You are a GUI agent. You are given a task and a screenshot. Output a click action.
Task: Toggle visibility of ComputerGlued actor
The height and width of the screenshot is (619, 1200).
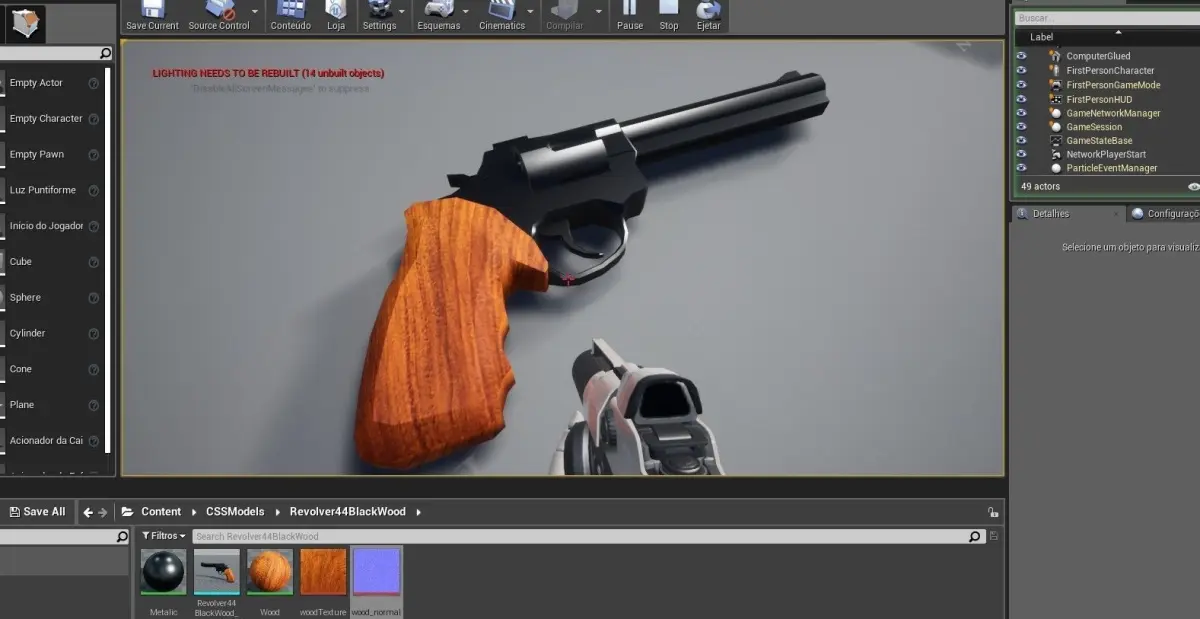tap(1021, 56)
